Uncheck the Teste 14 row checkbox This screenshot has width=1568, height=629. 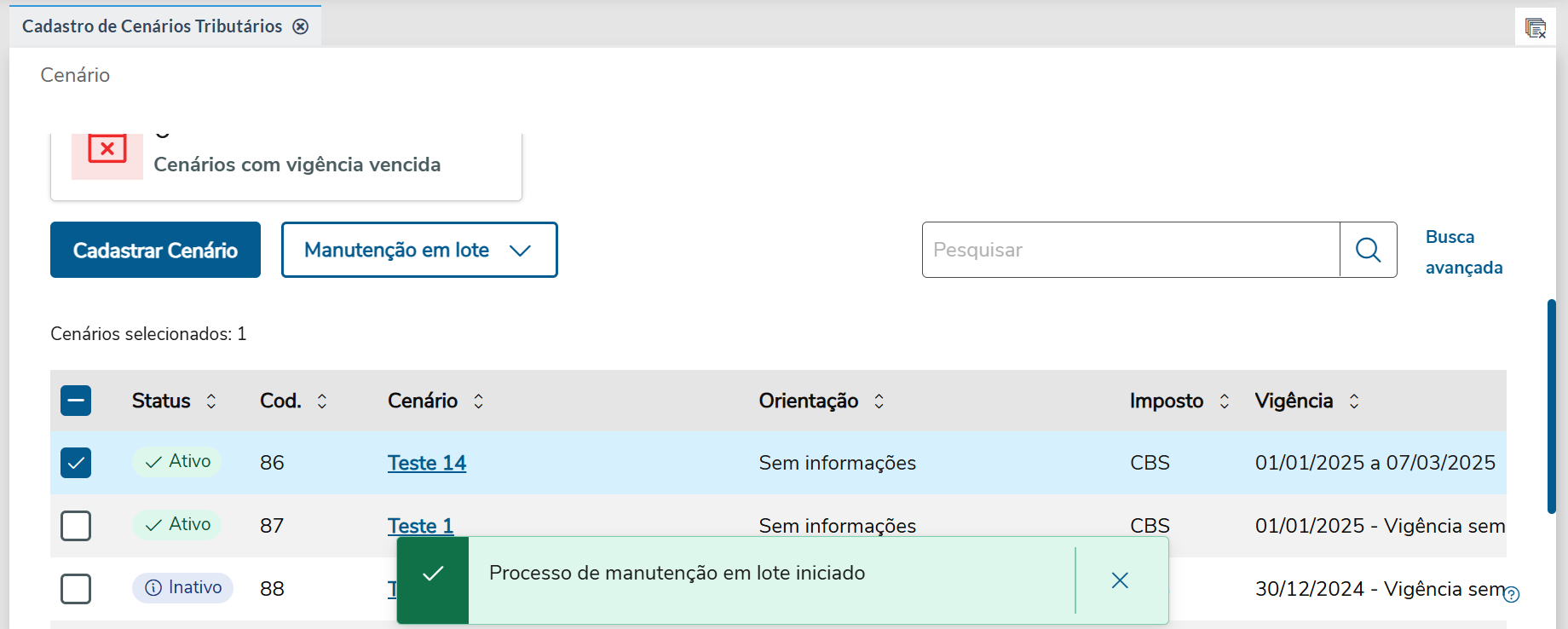click(x=76, y=463)
